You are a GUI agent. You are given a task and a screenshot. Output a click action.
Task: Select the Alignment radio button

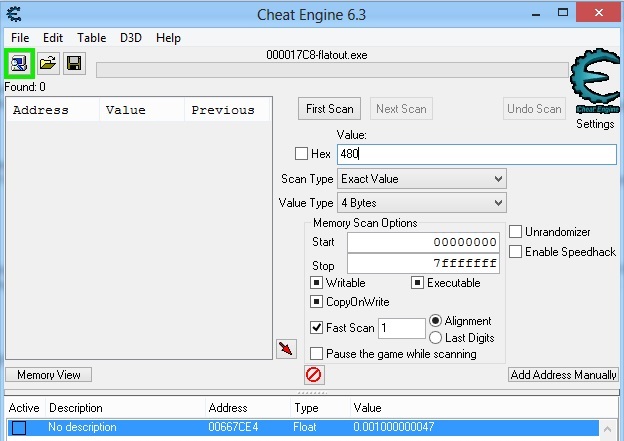coord(435,320)
